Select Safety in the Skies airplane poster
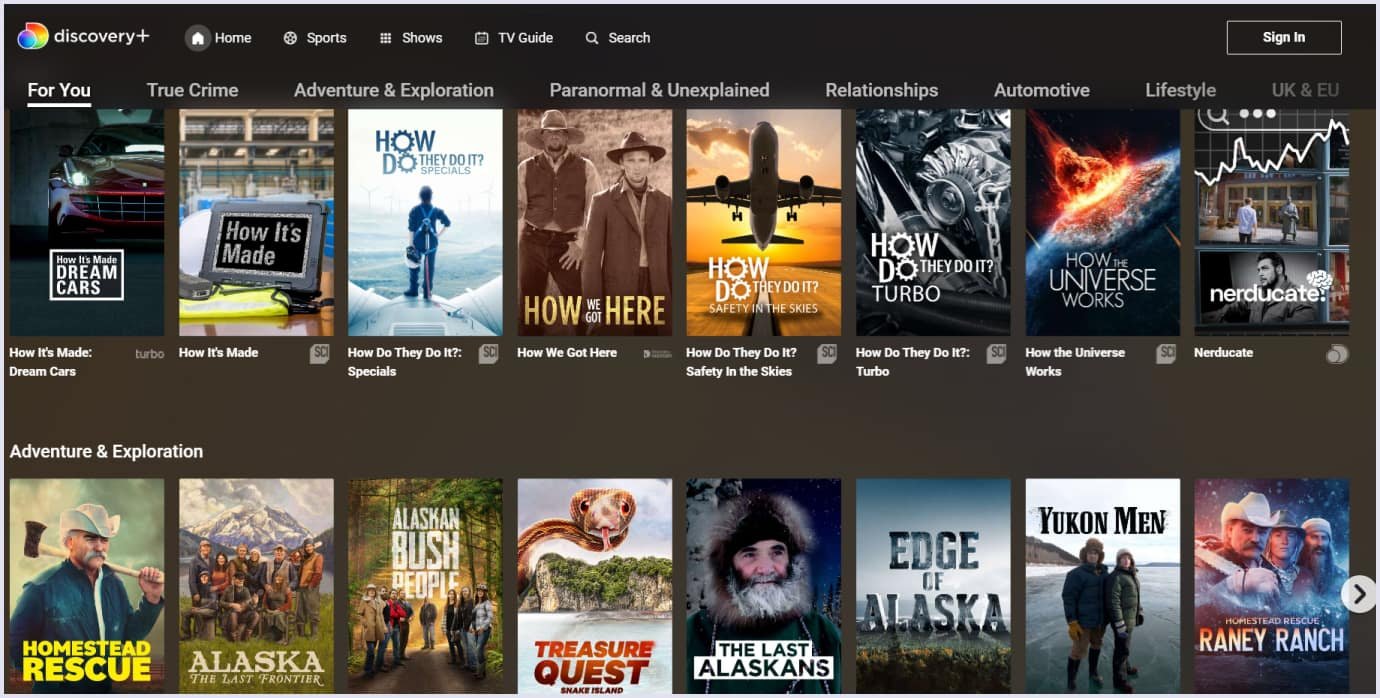The height and width of the screenshot is (698, 1380). tap(764, 222)
